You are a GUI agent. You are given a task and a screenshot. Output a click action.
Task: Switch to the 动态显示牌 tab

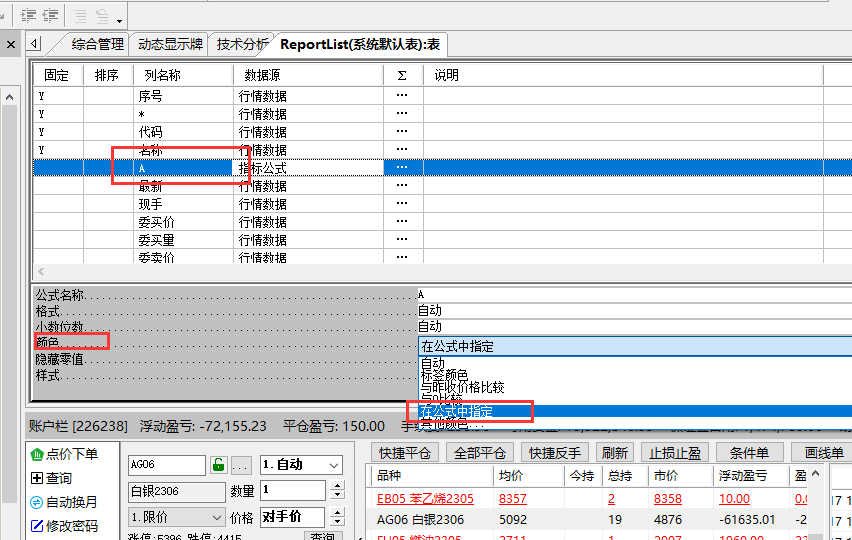170,44
